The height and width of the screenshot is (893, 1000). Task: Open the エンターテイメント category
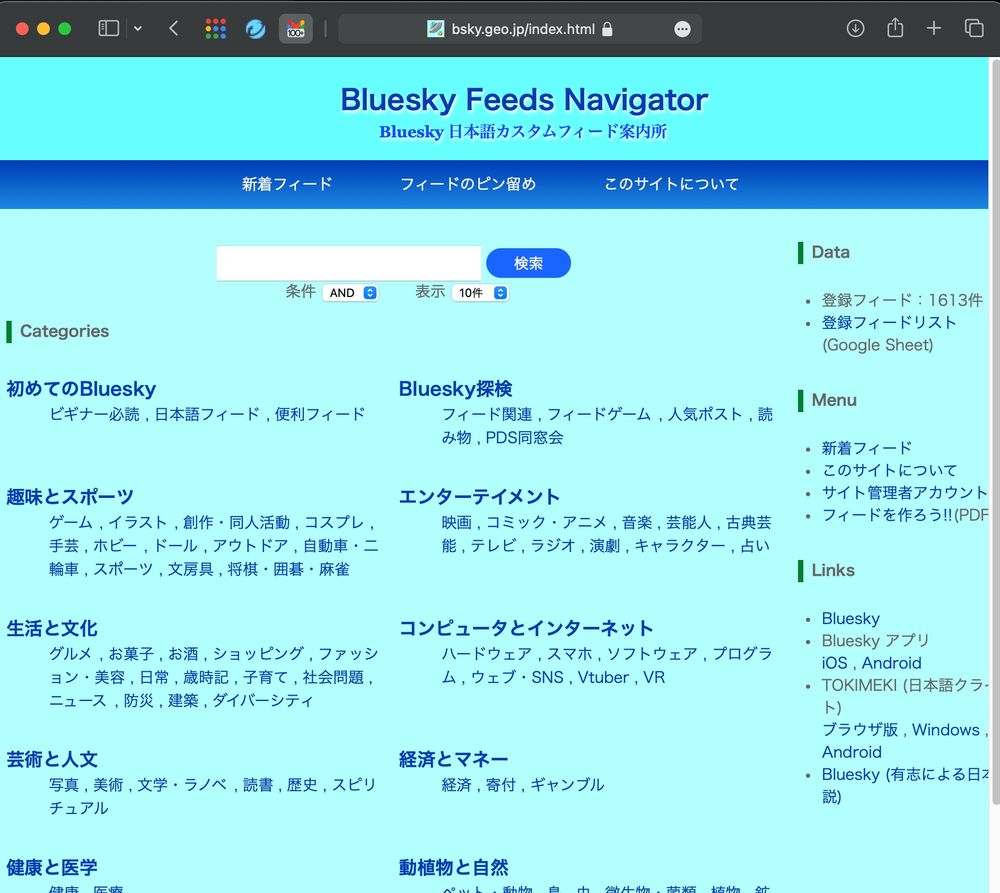click(480, 497)
